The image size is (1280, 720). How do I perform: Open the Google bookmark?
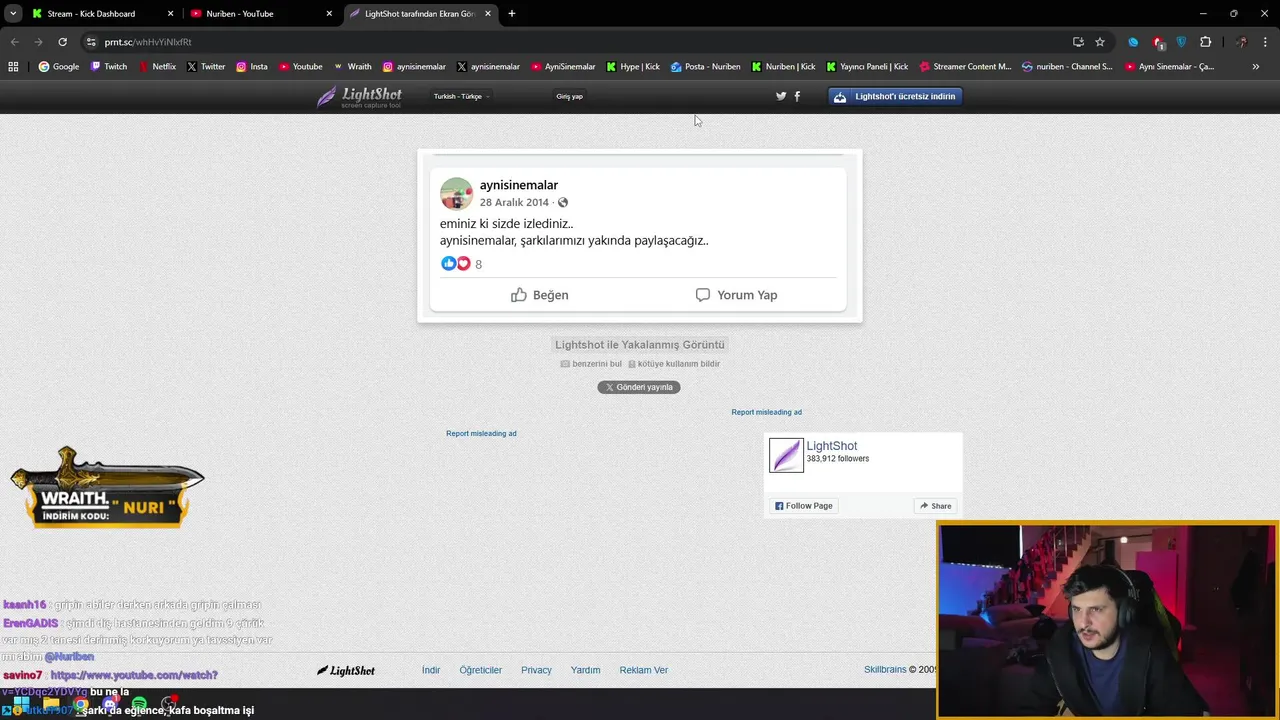click(x=59, y=67)
